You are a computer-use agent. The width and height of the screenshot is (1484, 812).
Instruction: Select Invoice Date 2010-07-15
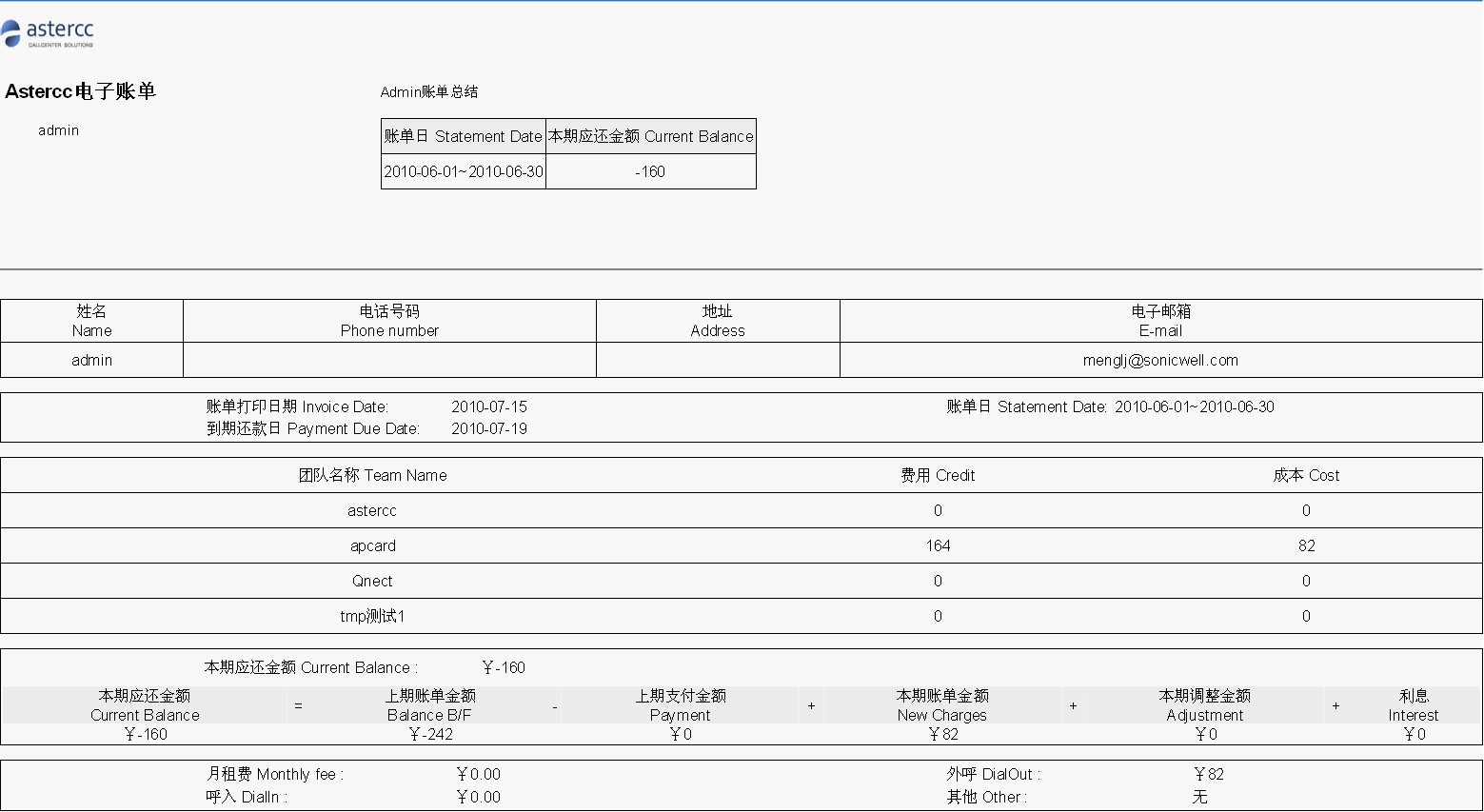tap(489, 406)
